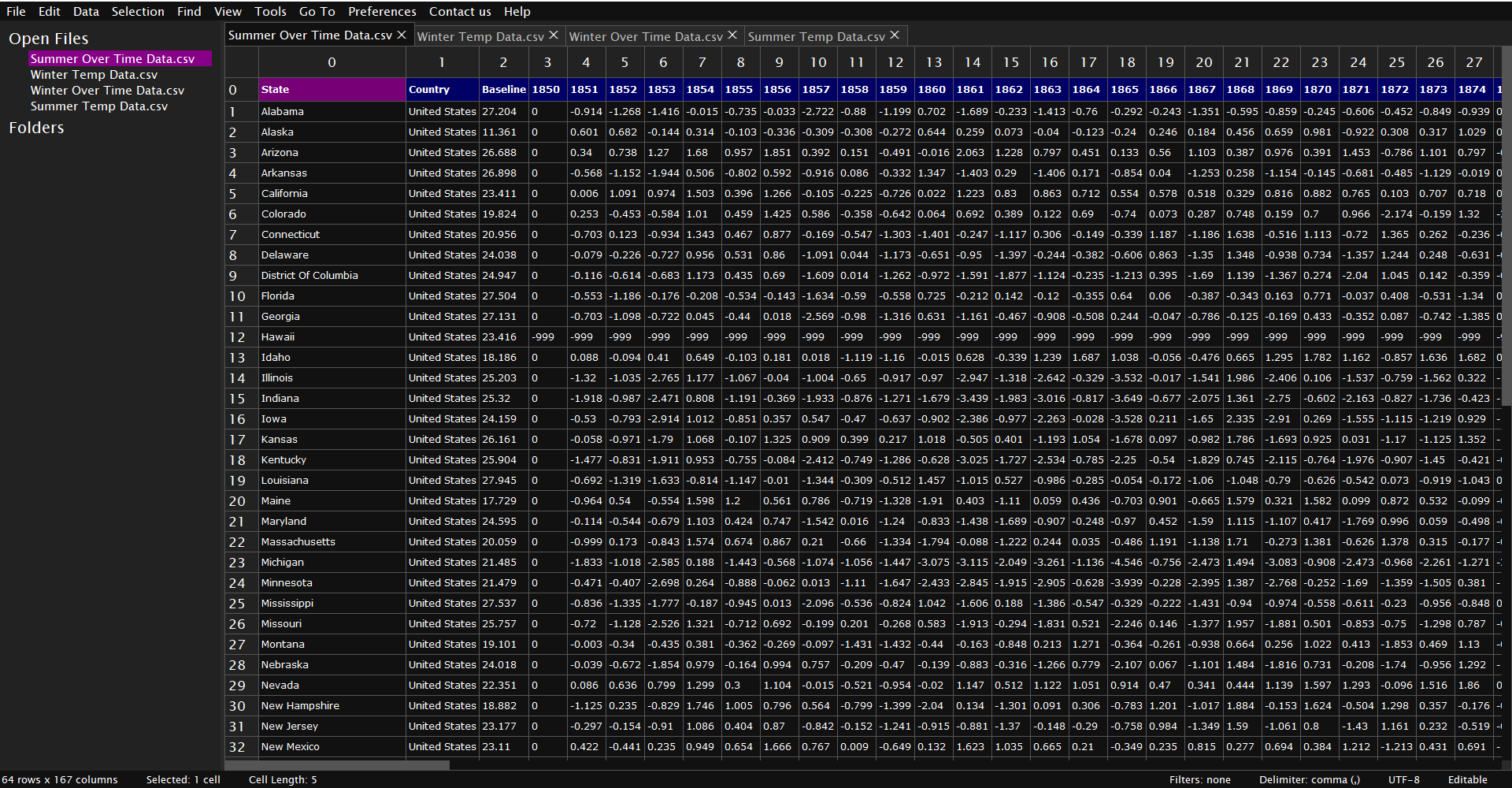
Task: Open the Tools menu
Action: (270, 11)
